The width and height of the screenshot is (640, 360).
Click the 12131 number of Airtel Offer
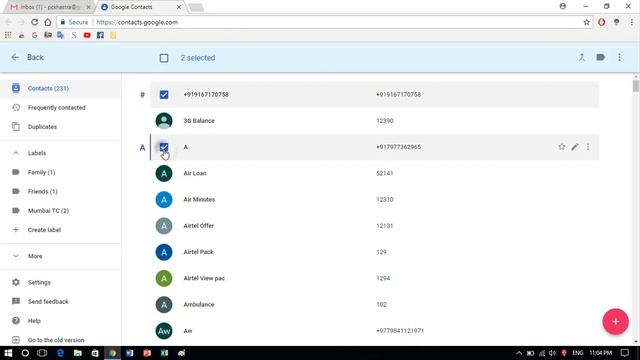click(384, 226)
